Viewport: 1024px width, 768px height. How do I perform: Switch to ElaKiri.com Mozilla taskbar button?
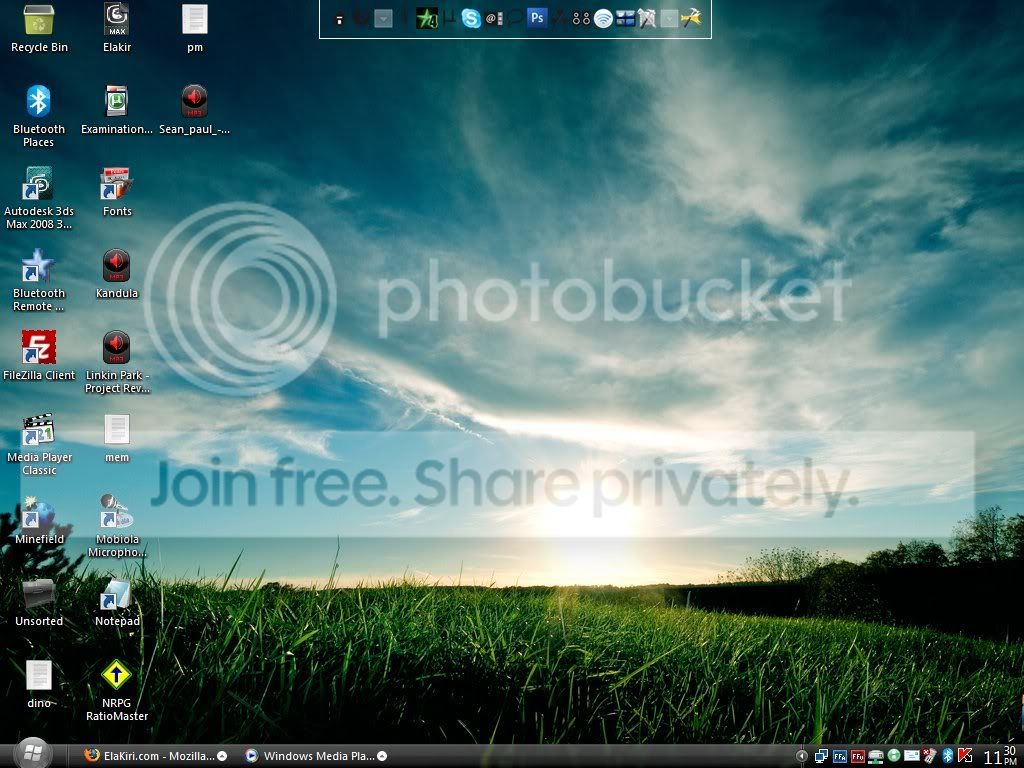coord(155,756)
